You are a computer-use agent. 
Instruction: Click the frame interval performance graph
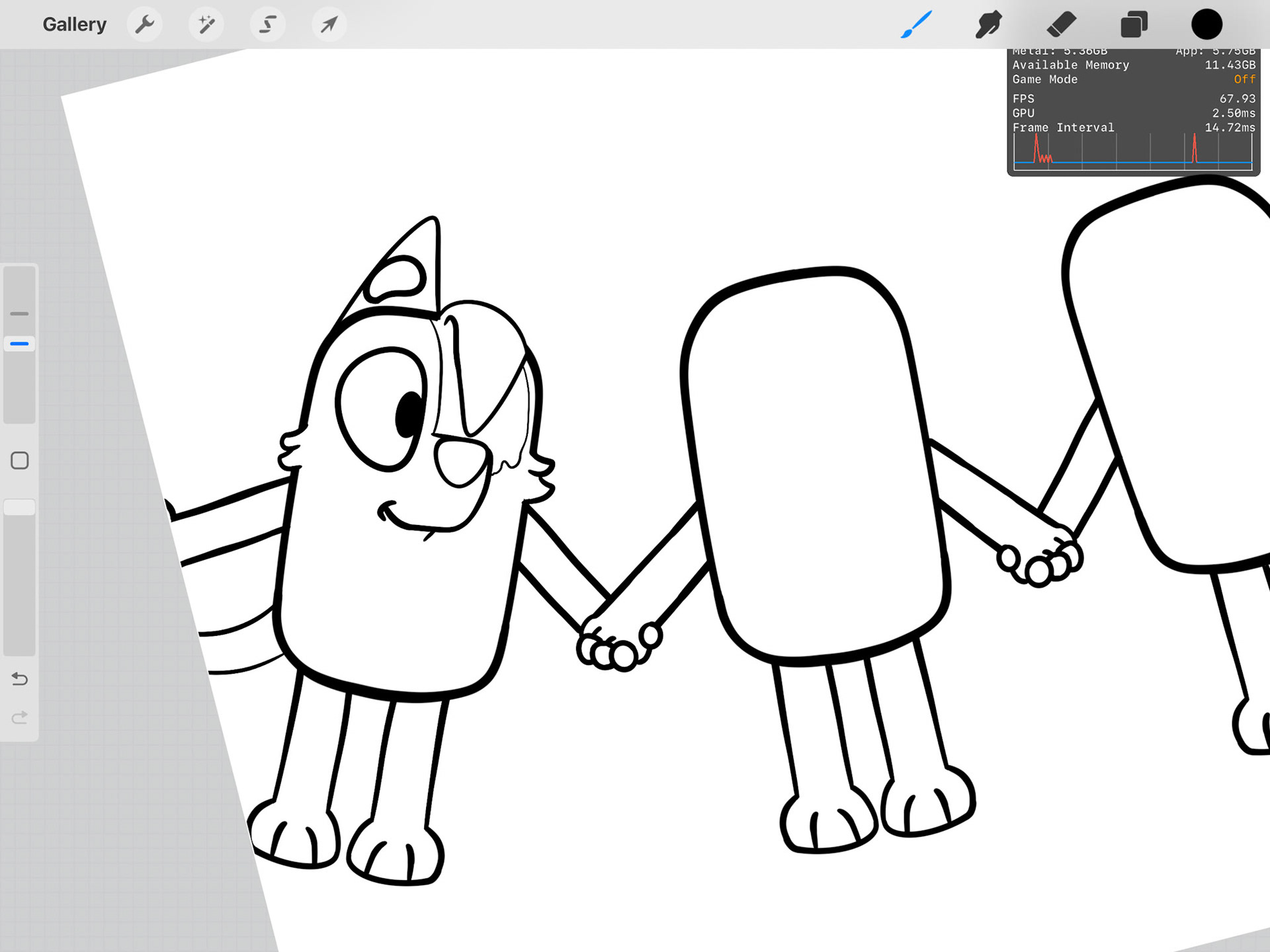point(1132,151)
